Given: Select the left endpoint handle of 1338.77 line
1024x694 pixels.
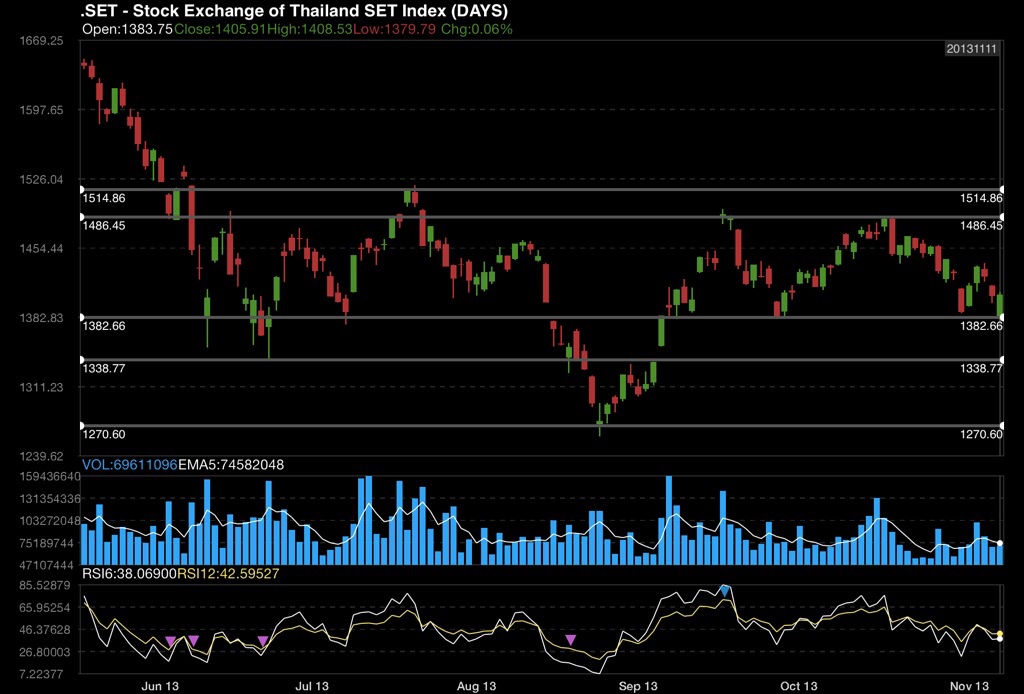Looking at the screenshot, I should click(82, 360).
